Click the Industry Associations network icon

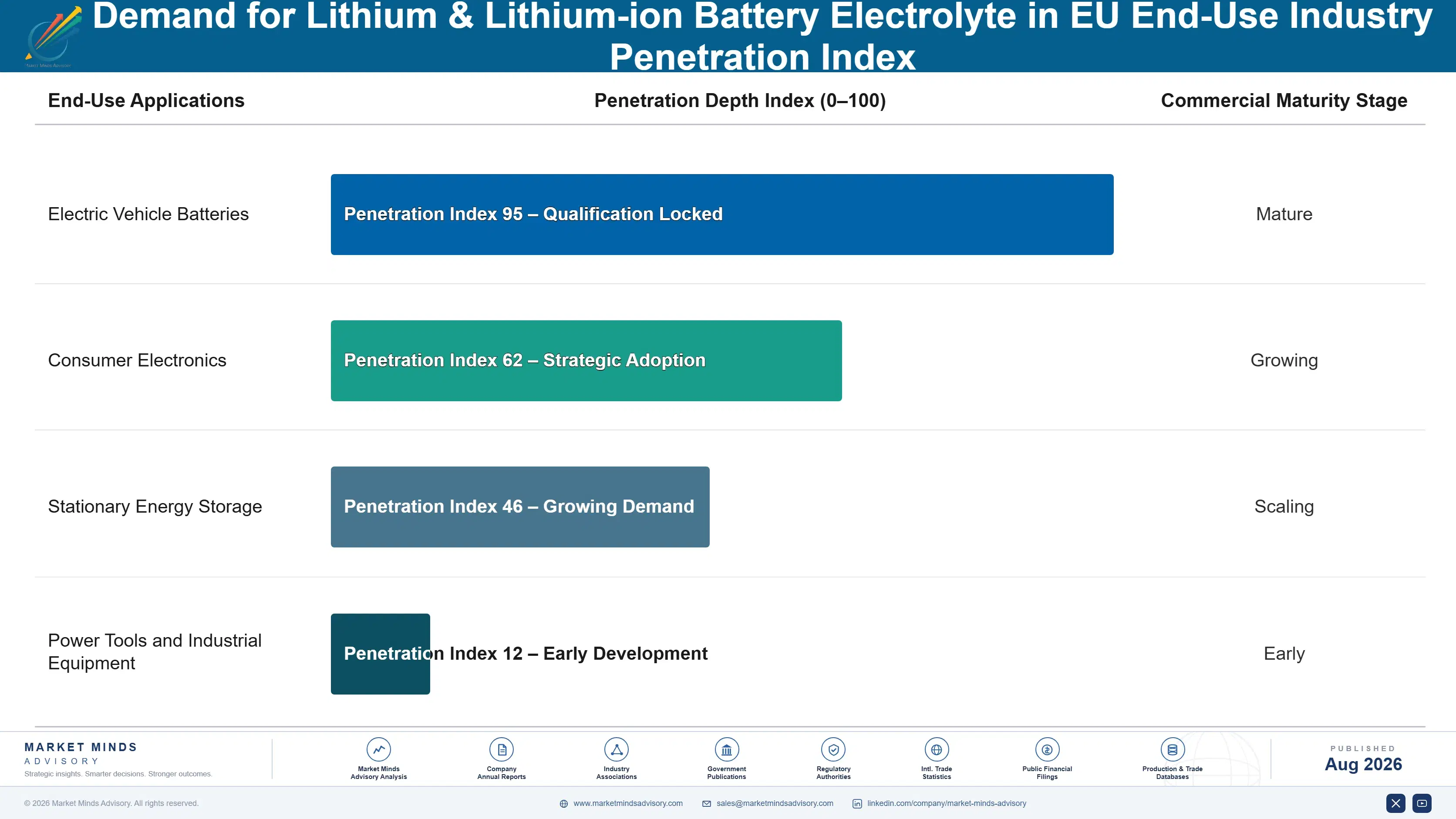(x=617, y=749)
